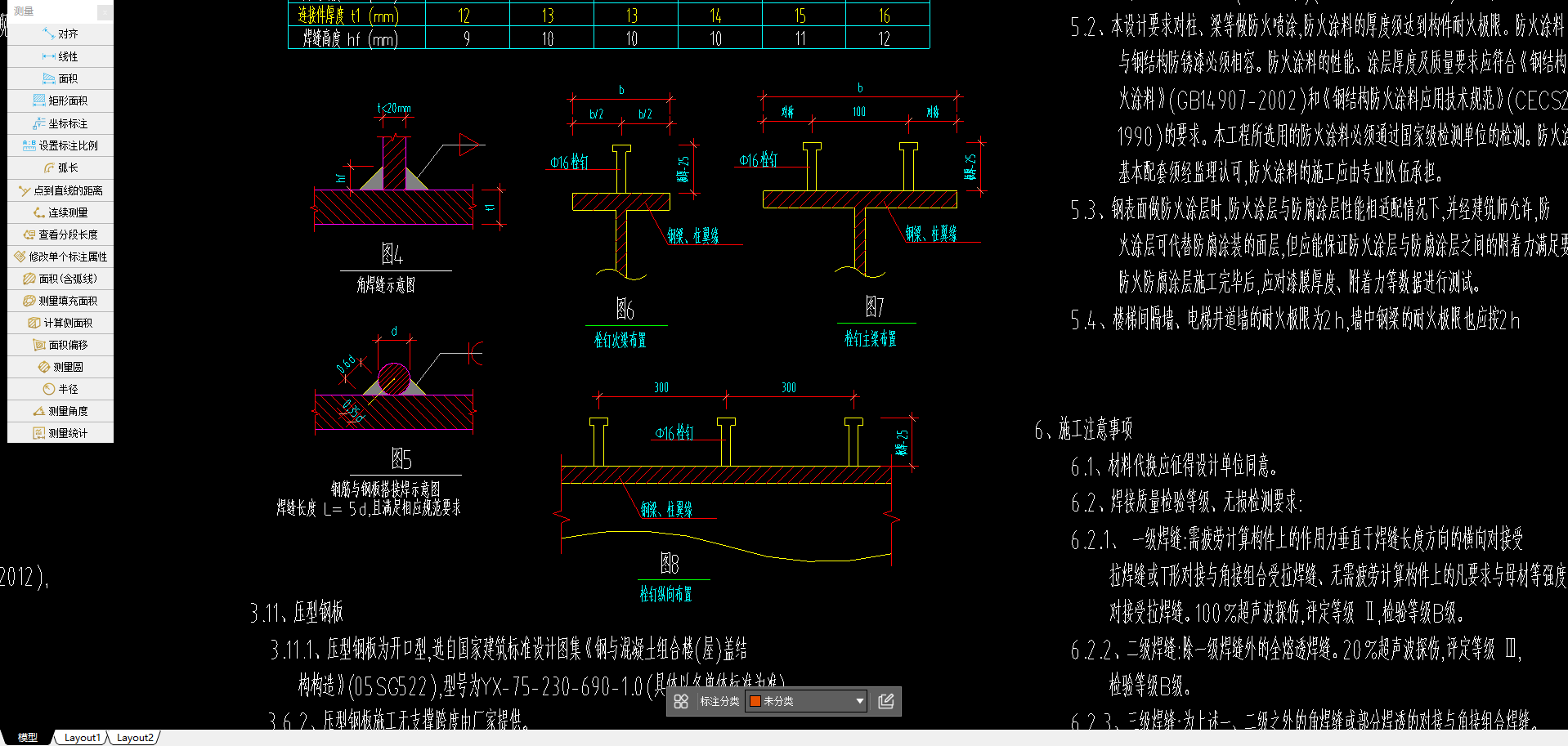The width and height of the screenshot is (1568, 746).
Task: Click the 焊缝高度 hf (mm) table header
Action: click(x=350, y=38)
